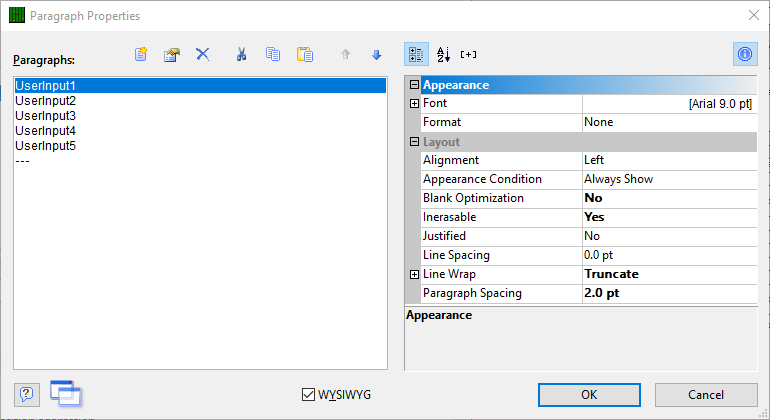Click the Paragraph Spacing value field

tap(669, 293)
